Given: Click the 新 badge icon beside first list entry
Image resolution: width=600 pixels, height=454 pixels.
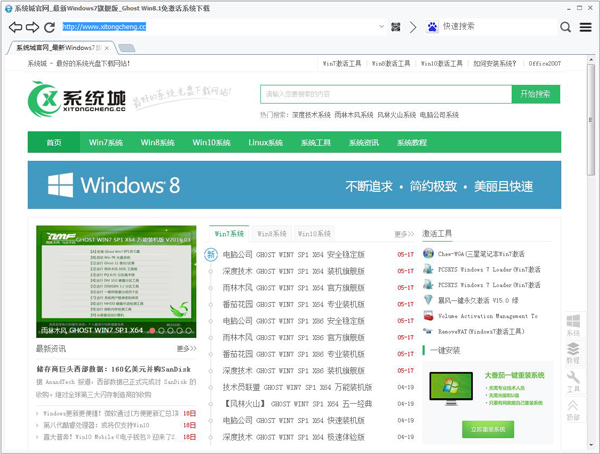Looking at the screenshot, I should pos(211,255).
